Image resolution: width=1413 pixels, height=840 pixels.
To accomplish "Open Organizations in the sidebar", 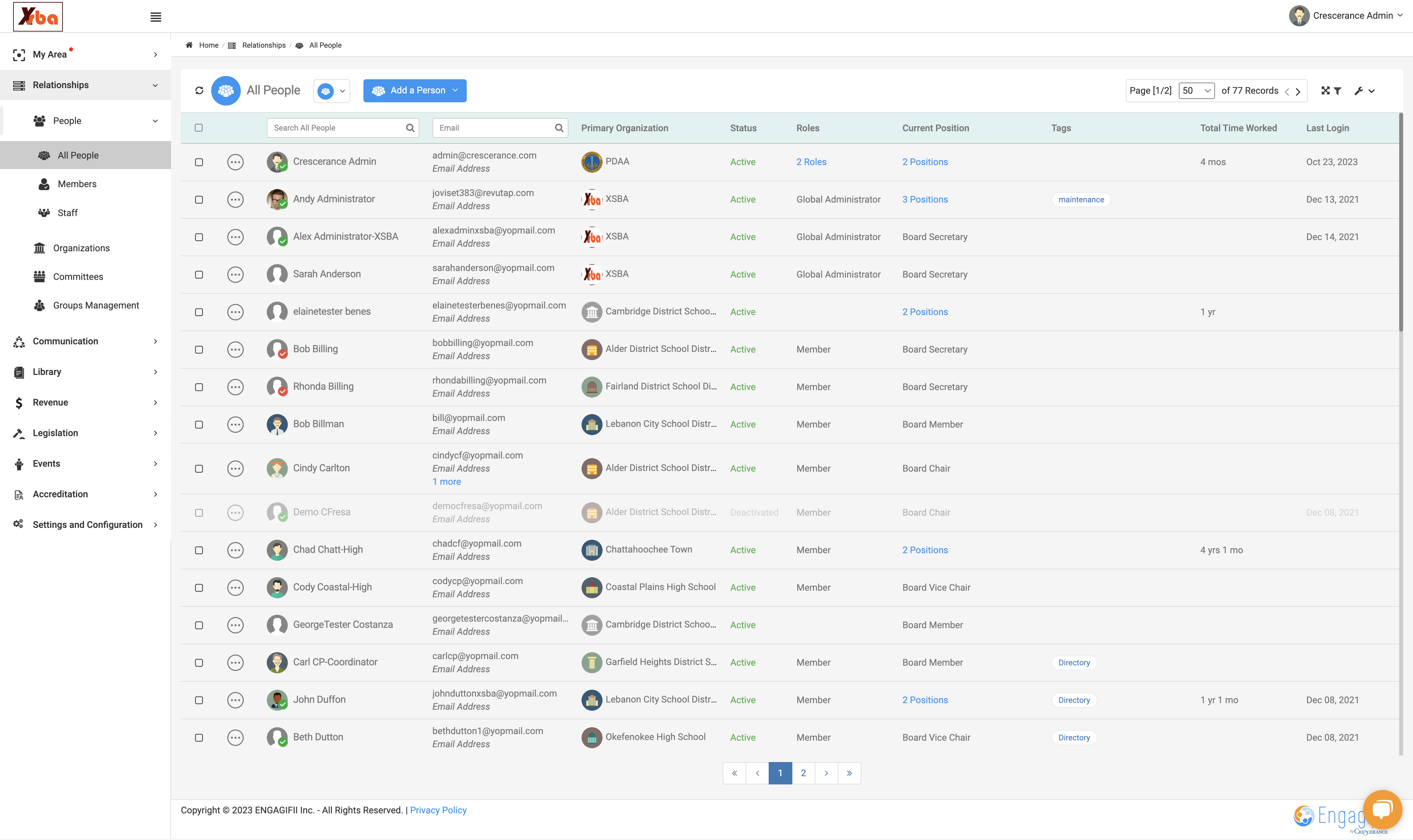I will coord(82,248).
